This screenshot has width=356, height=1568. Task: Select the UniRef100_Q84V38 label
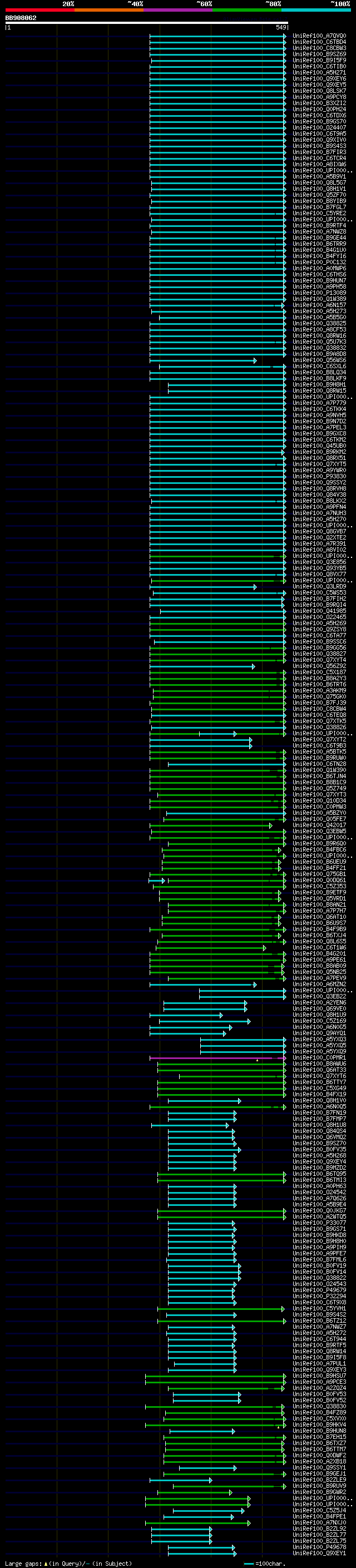319,495
